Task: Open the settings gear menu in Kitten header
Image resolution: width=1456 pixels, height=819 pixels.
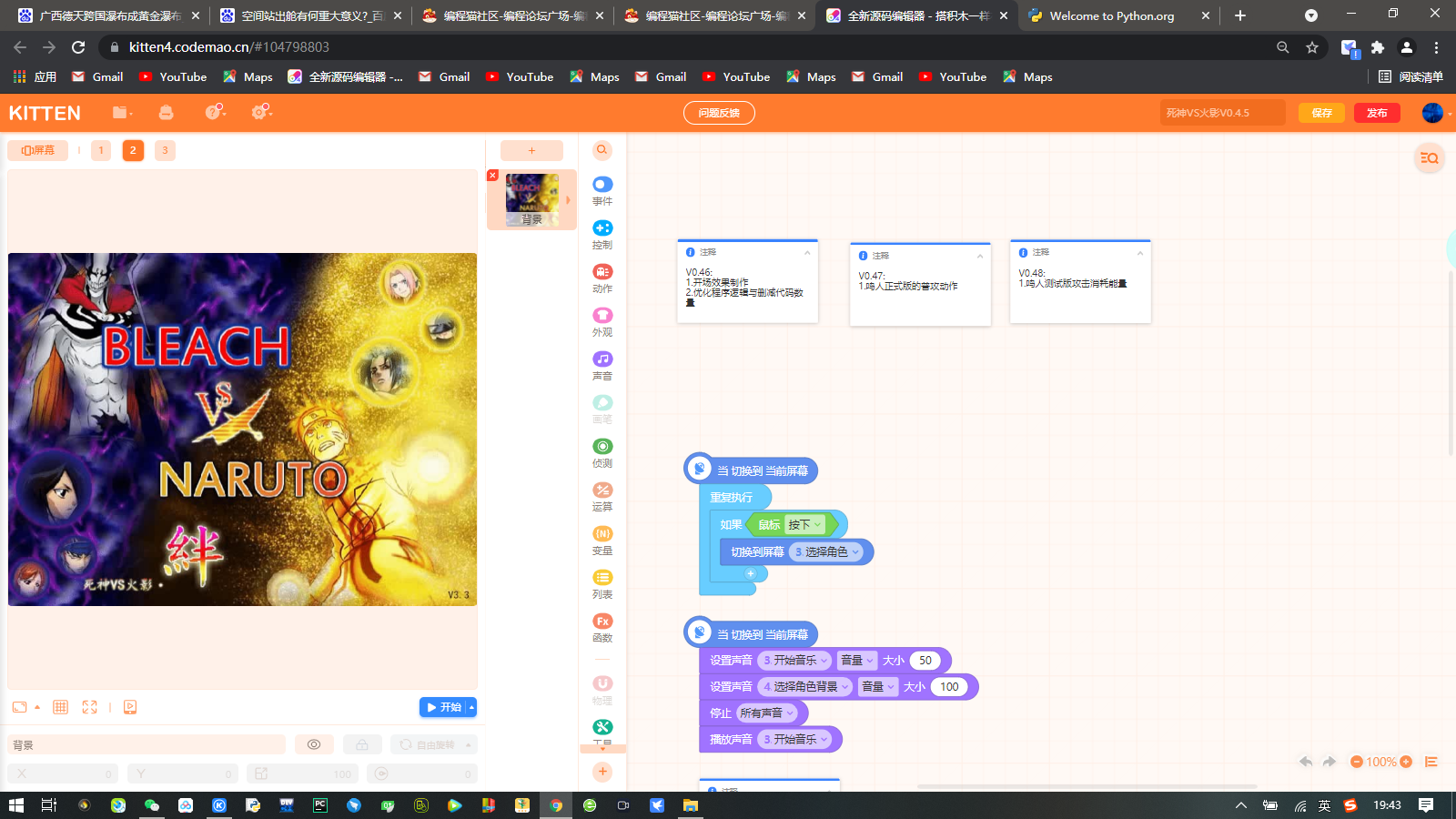Action: tap(261, 112)
